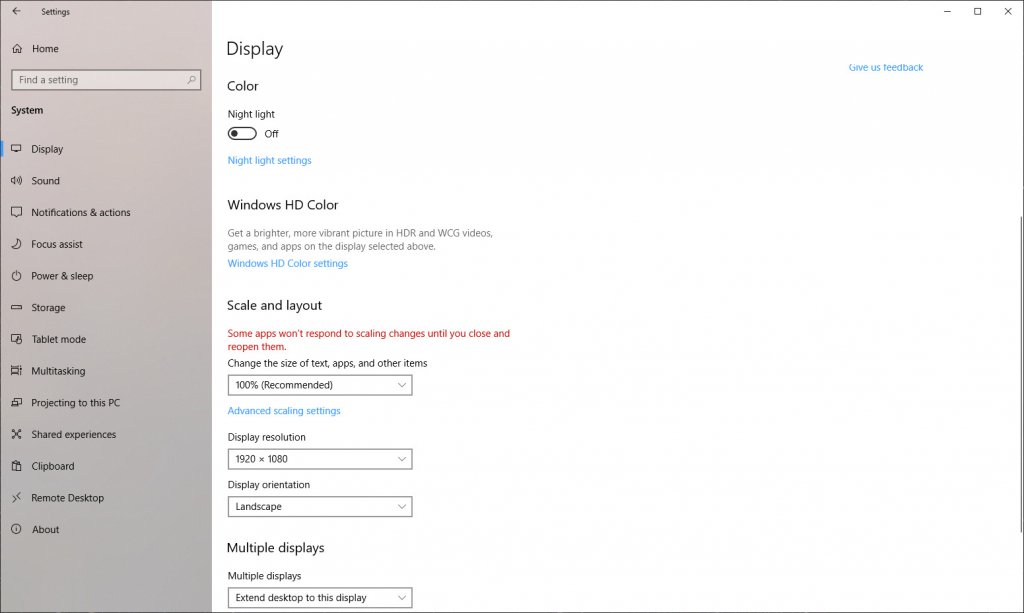Go back using the back arrow icon
Screen dimensions: 1024x613
coord(16,11)
